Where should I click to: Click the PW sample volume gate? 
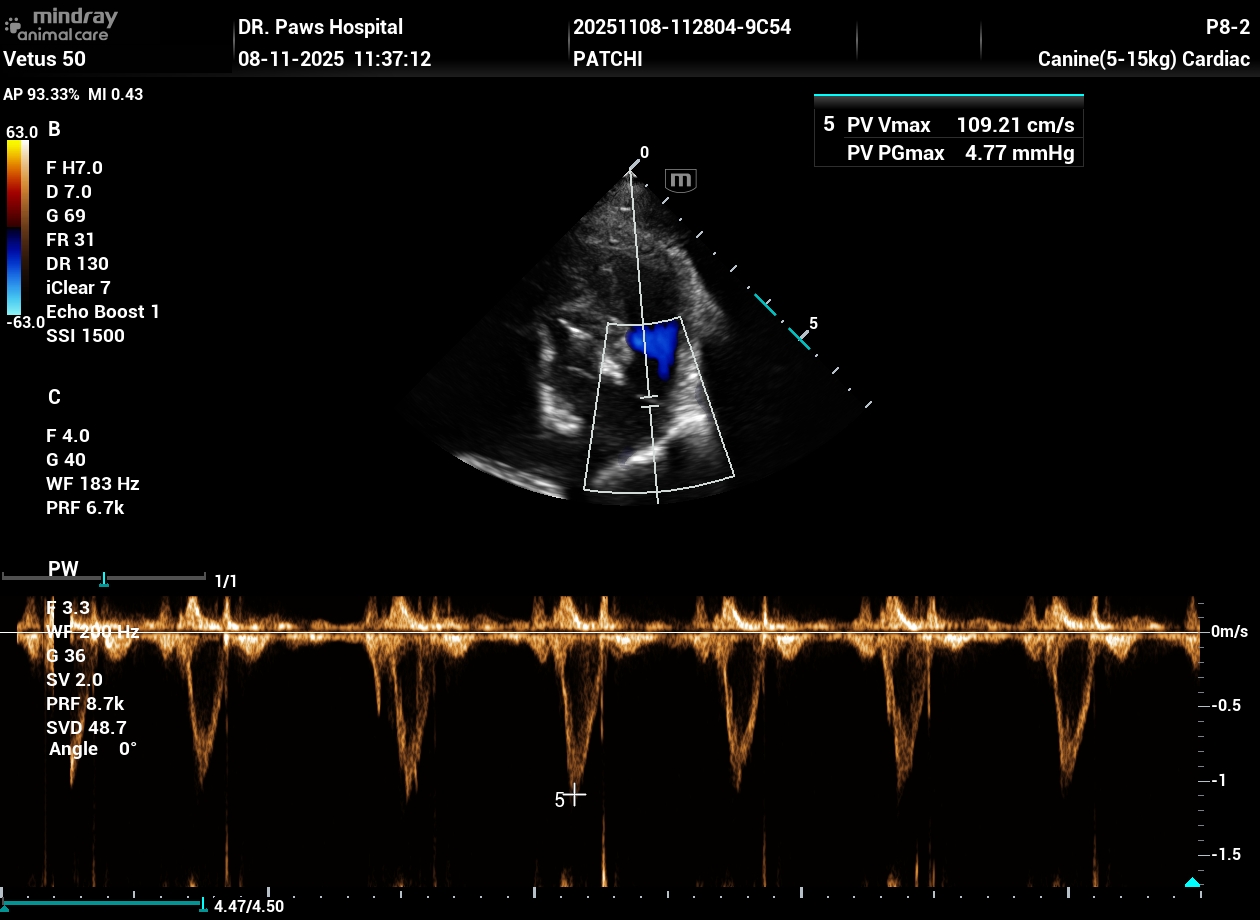tap(650, 402)
